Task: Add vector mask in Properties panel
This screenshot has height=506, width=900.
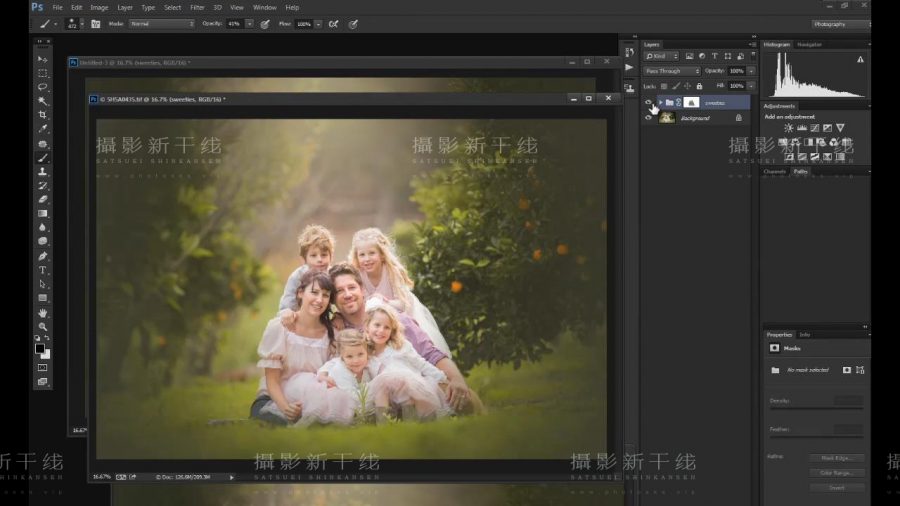Action: [x=860, y=370]
